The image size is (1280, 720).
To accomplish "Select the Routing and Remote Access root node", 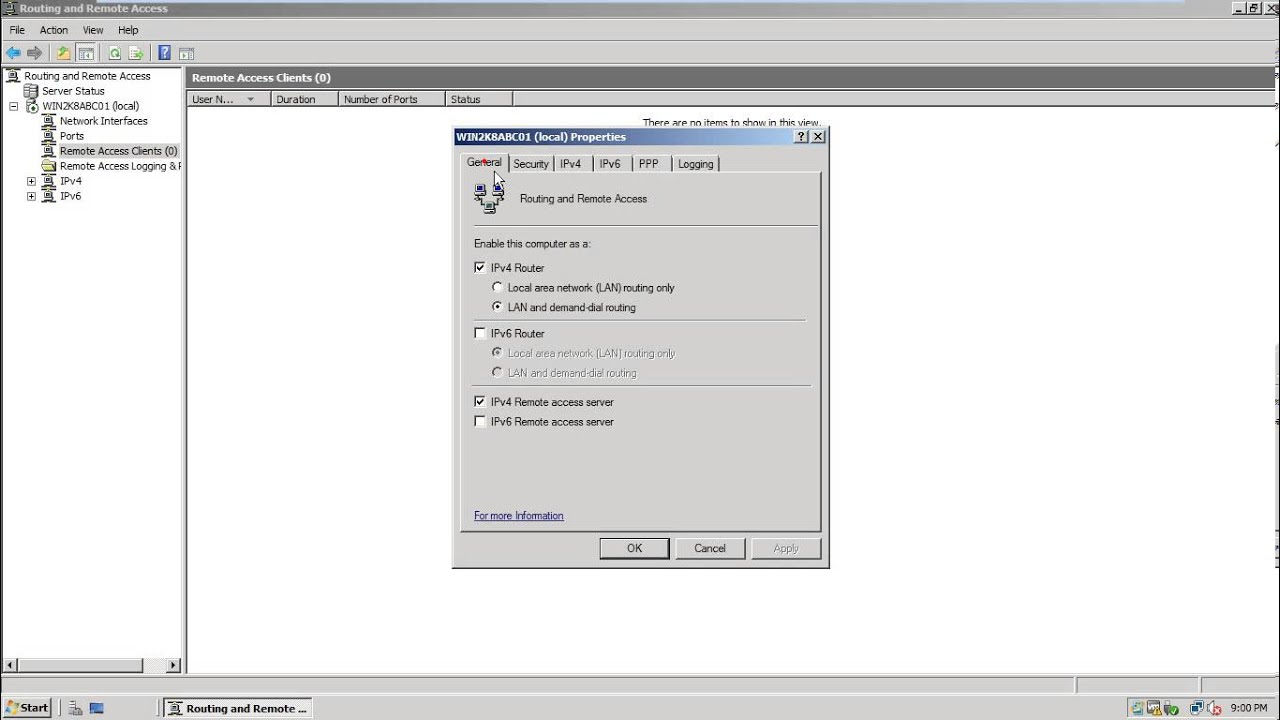I will pos(87,76).
